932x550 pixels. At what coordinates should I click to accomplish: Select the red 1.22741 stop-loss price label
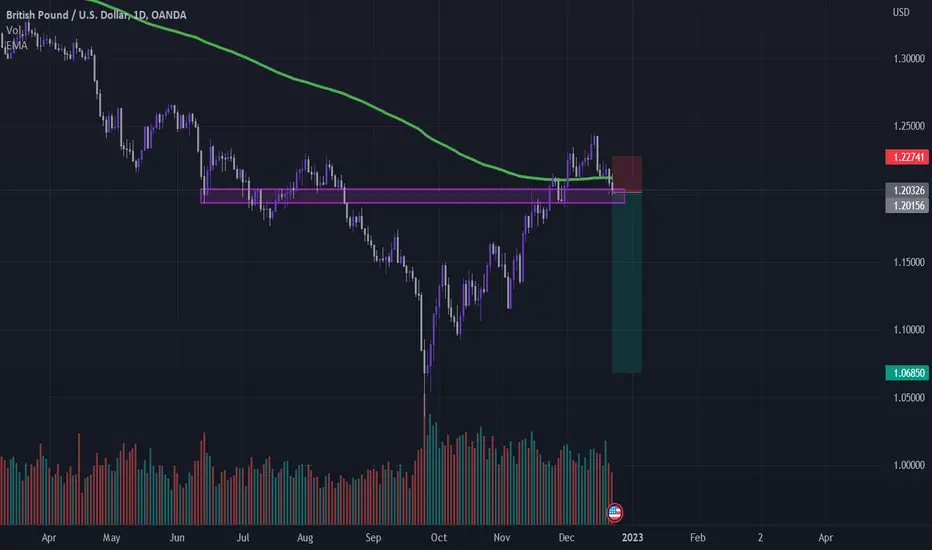click(907, 157)
